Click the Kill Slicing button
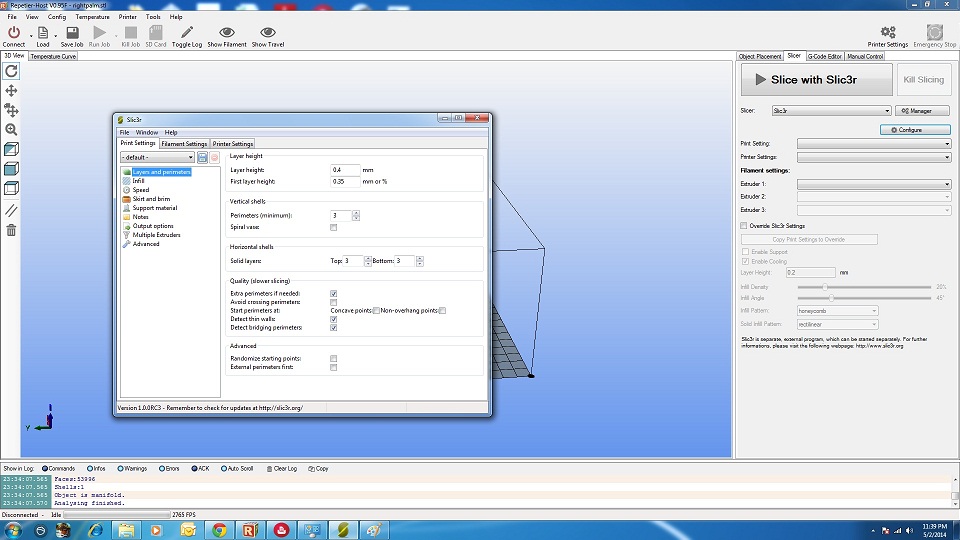This screenshot has height=540, width=960. tap(923, 80)
